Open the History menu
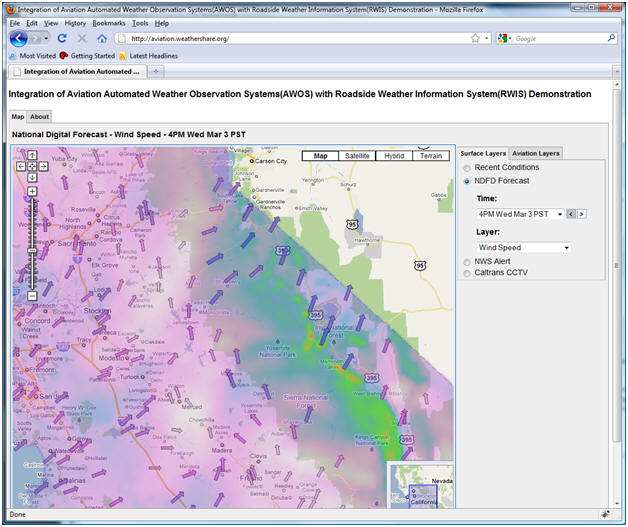This screenshot has width=628, height=527. point(75,23)
